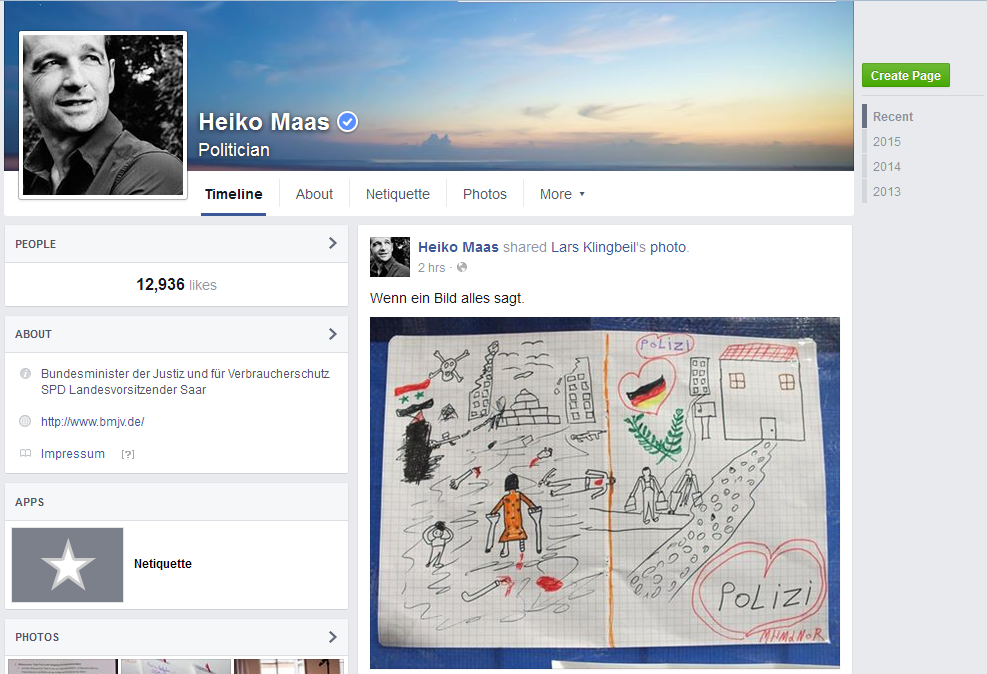Image resolution: width=987 pixels, height=674 pixels.
Task: Switch to the Netiquette tab
Action: point(397,194)
